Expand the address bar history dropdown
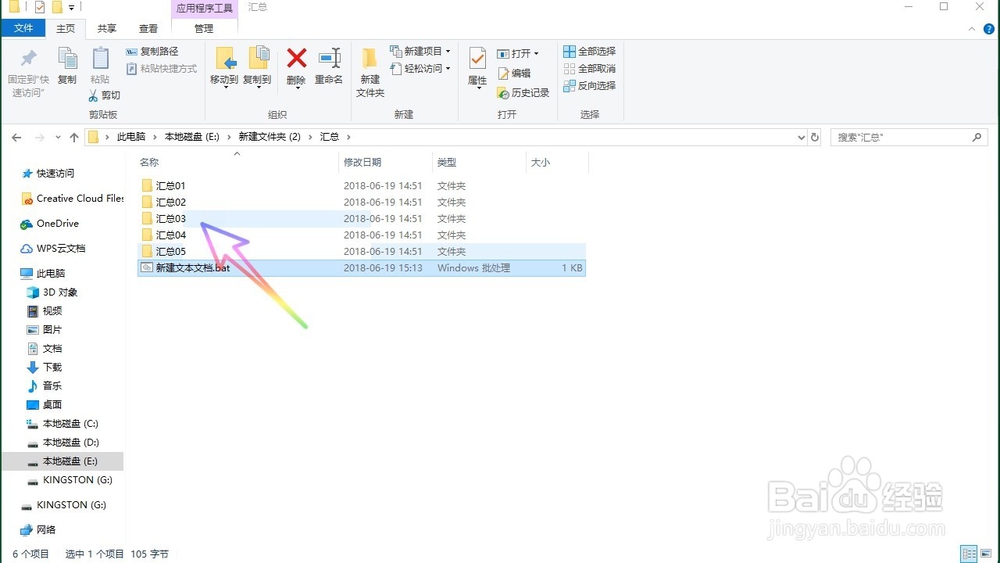The height and width of the screenshot is (563, 1000). (801, 137)
